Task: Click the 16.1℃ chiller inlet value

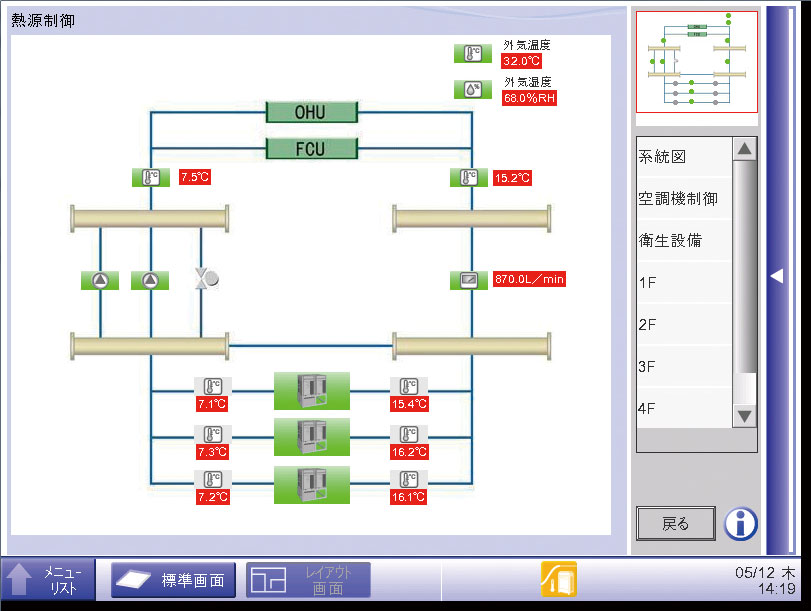Action: pos(409,497)
